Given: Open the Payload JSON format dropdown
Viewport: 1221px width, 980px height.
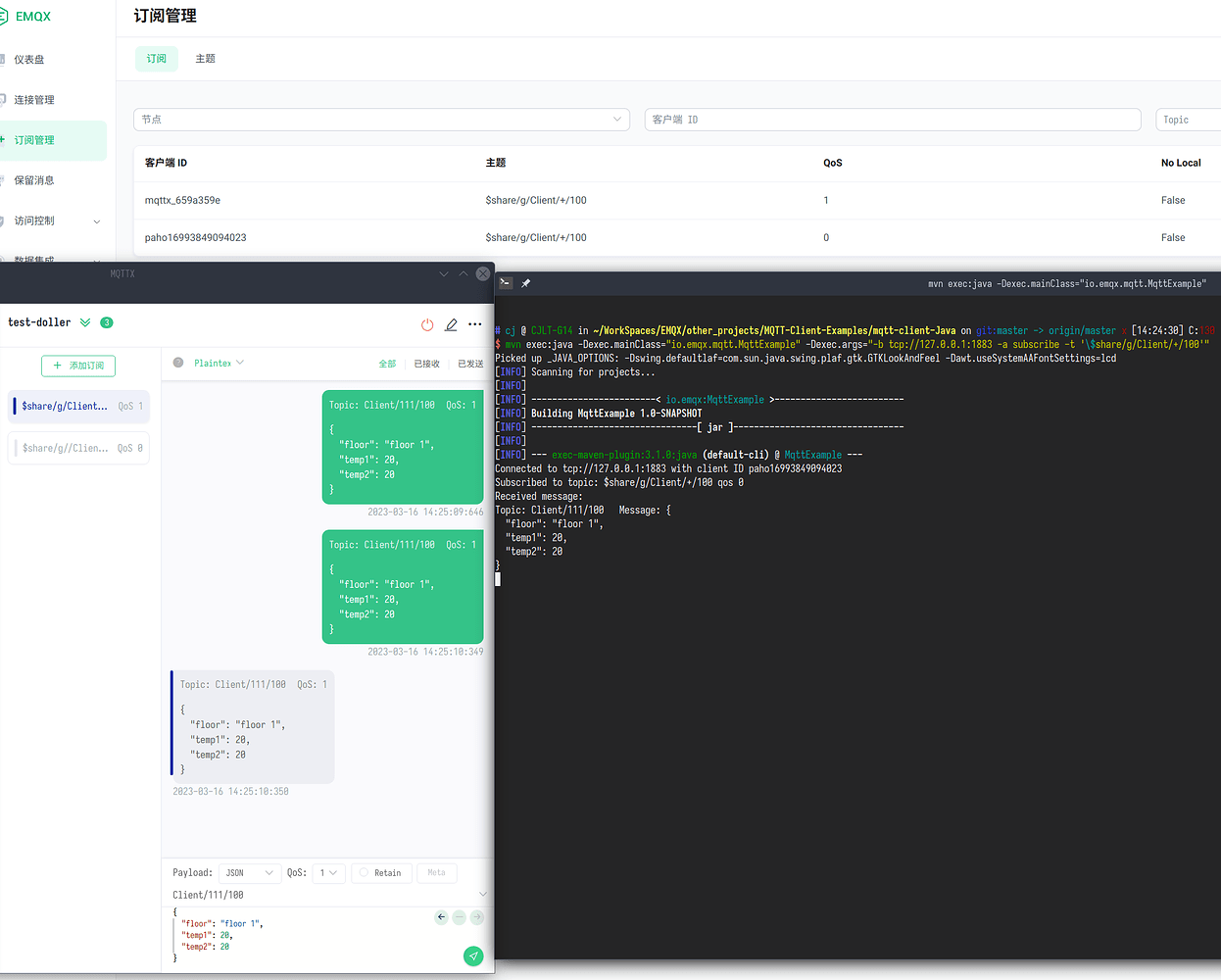Looking at the screenshot, I should coord(249,872).
